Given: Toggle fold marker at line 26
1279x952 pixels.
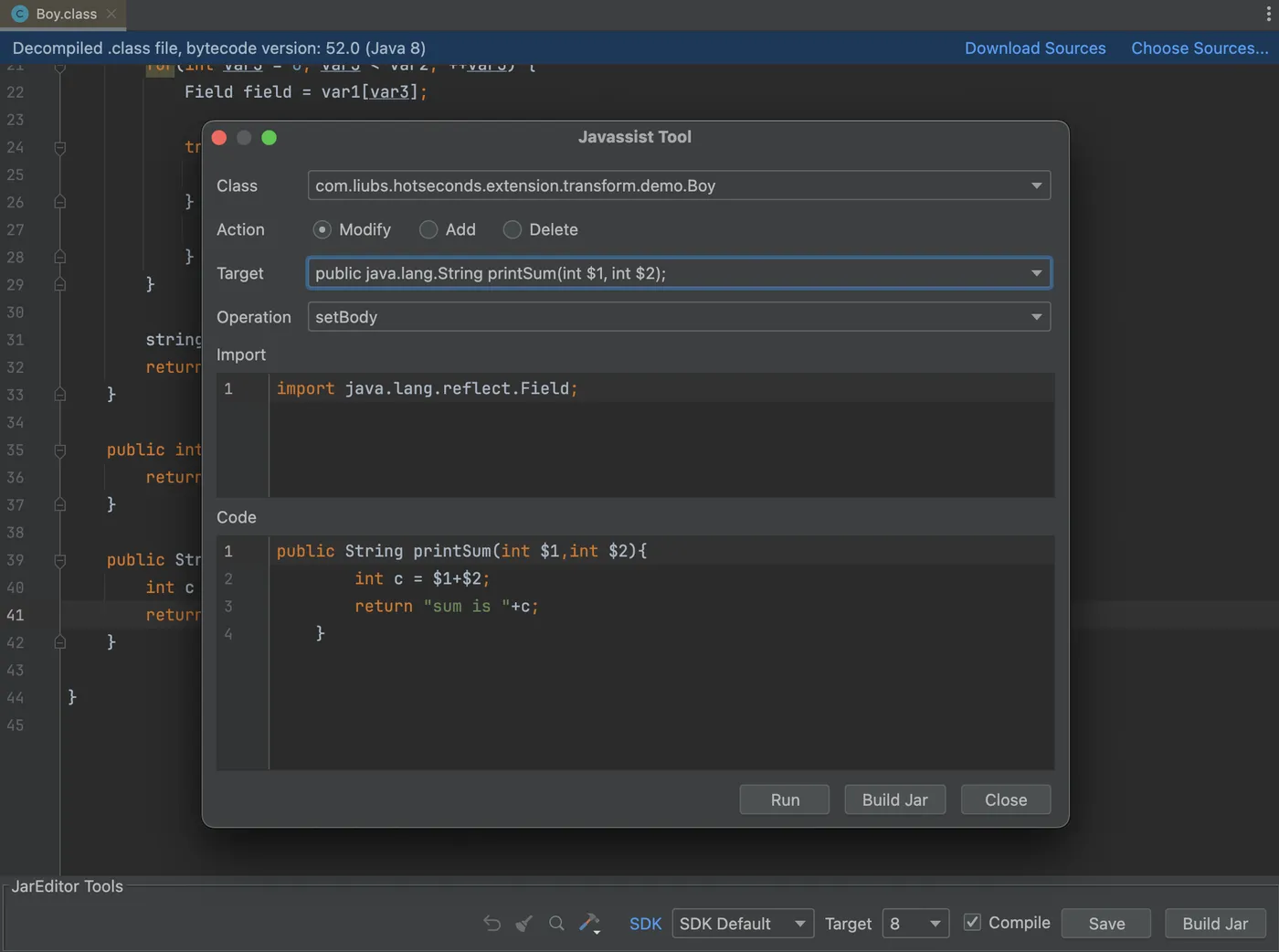Looking at the screenshot, I should (x=59, y=202).
